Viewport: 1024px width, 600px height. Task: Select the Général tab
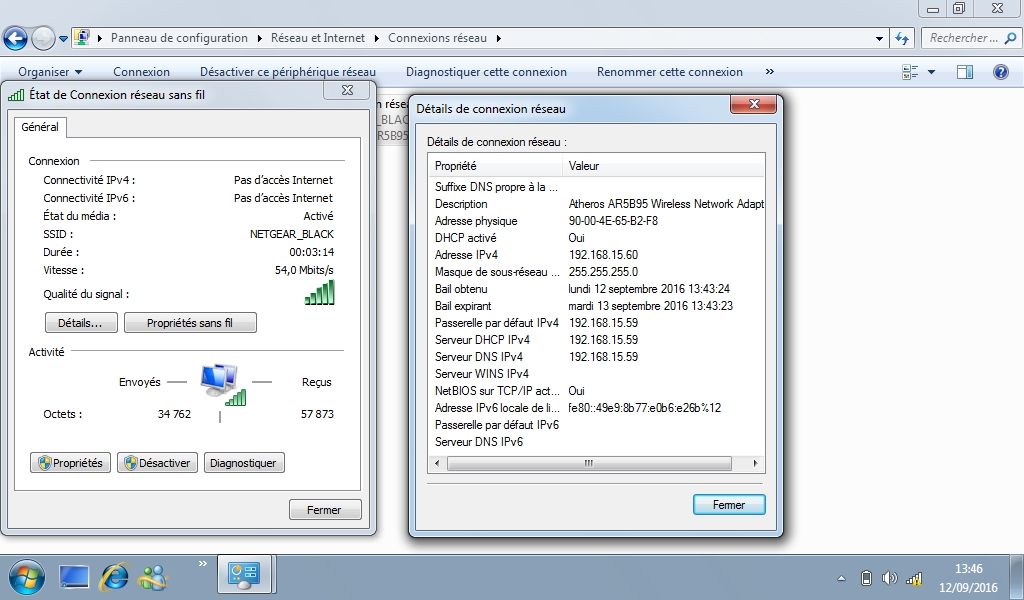[x=40, y=127]
